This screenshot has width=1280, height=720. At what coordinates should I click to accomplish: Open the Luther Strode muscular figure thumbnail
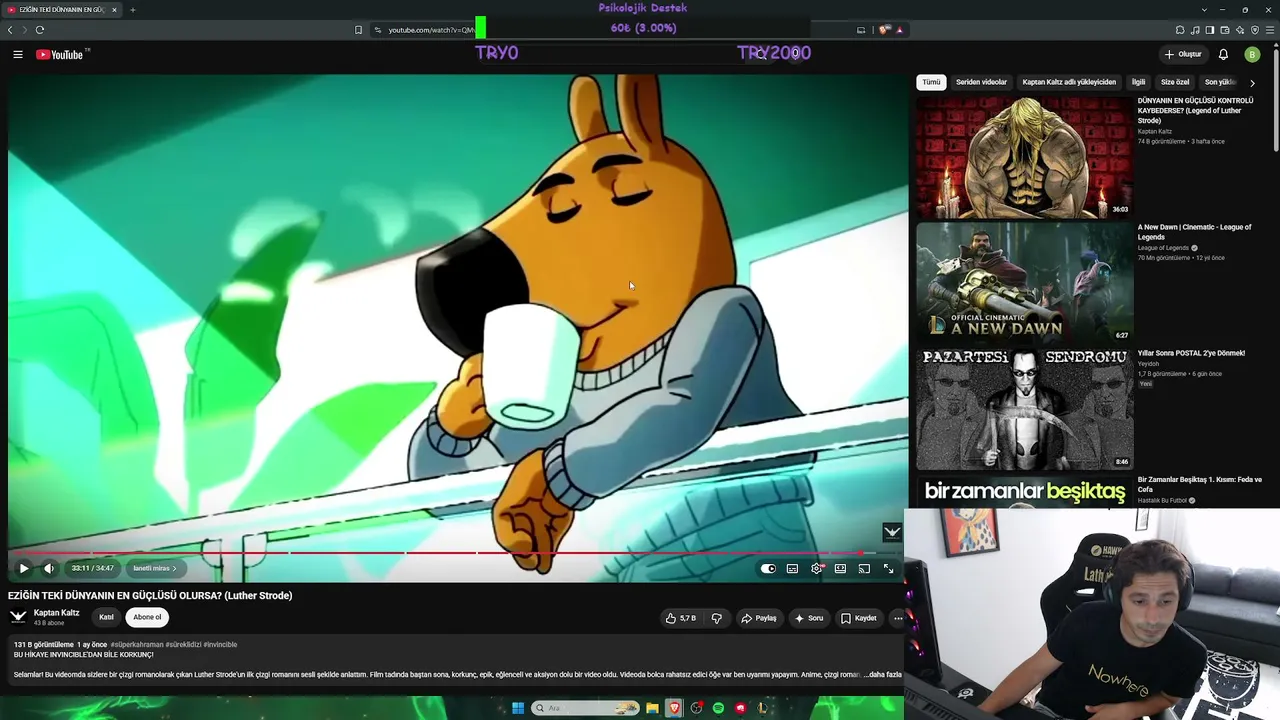coord(1024,156)
